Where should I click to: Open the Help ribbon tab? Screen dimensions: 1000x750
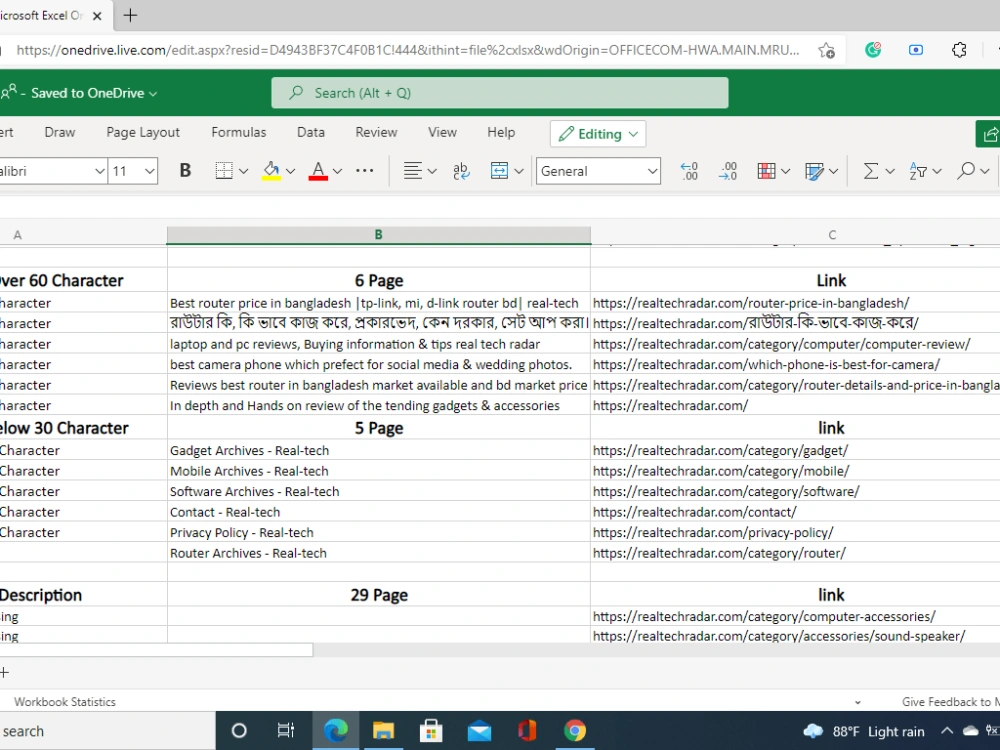coord(501,132)
